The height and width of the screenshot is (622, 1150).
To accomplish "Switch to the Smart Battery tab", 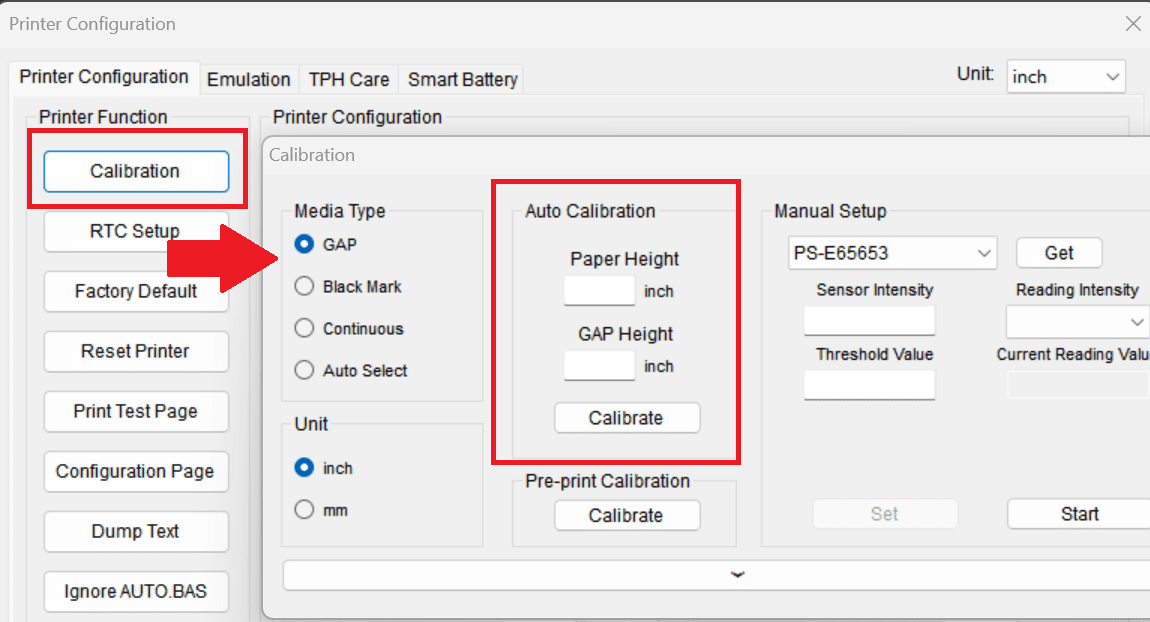I will [461, 79].
